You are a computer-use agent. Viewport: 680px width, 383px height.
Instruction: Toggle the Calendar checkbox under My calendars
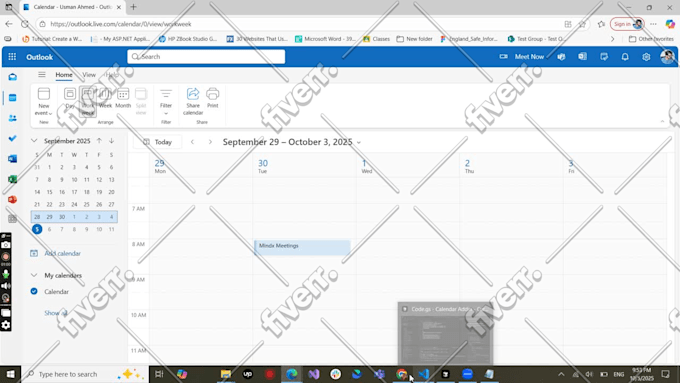[34, 291]
